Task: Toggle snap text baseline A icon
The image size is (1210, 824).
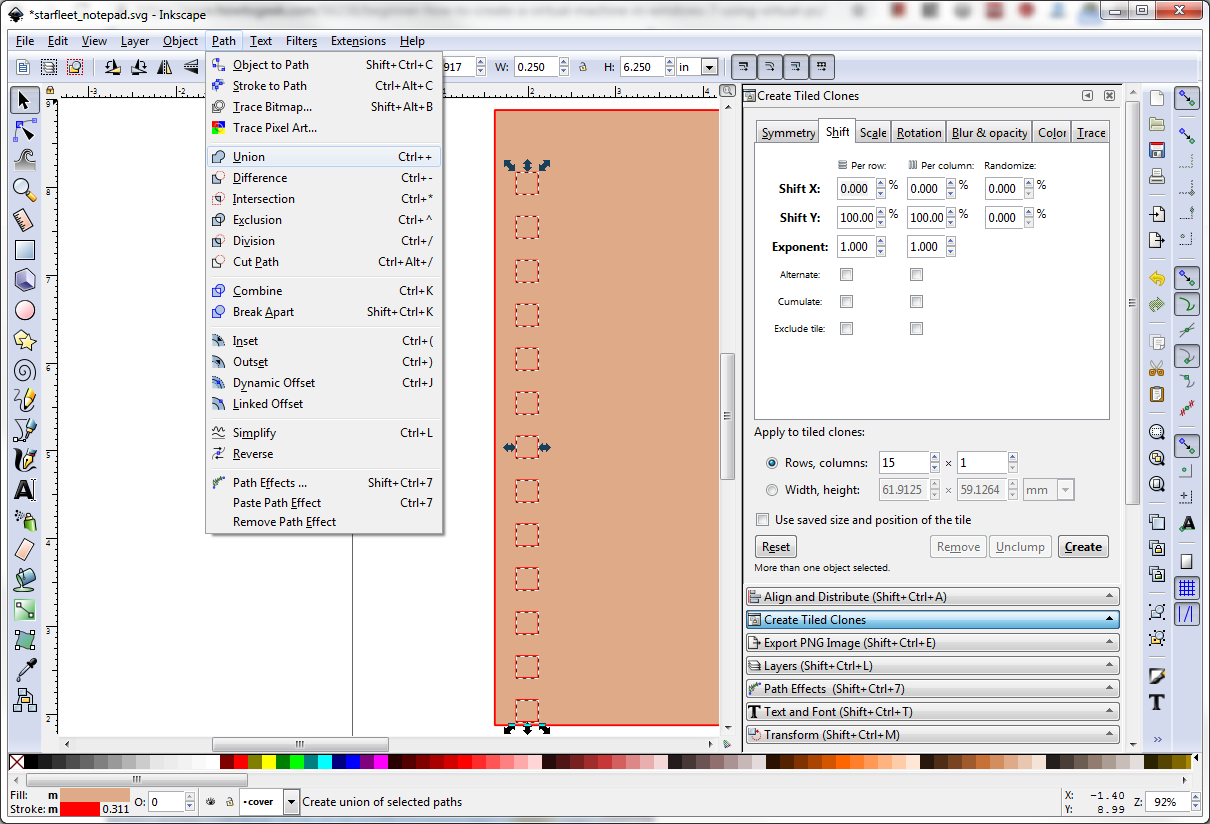Action: (x=1187, y=523)
